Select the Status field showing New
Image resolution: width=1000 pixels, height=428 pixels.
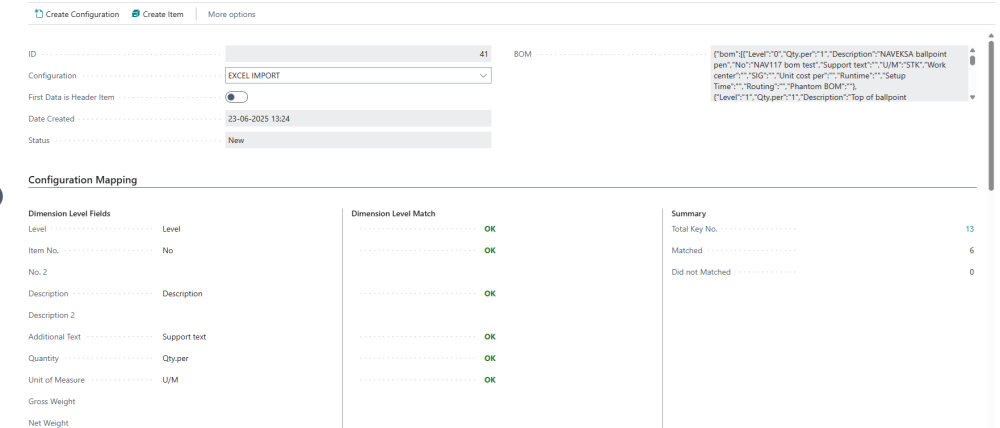click(358, 140)
